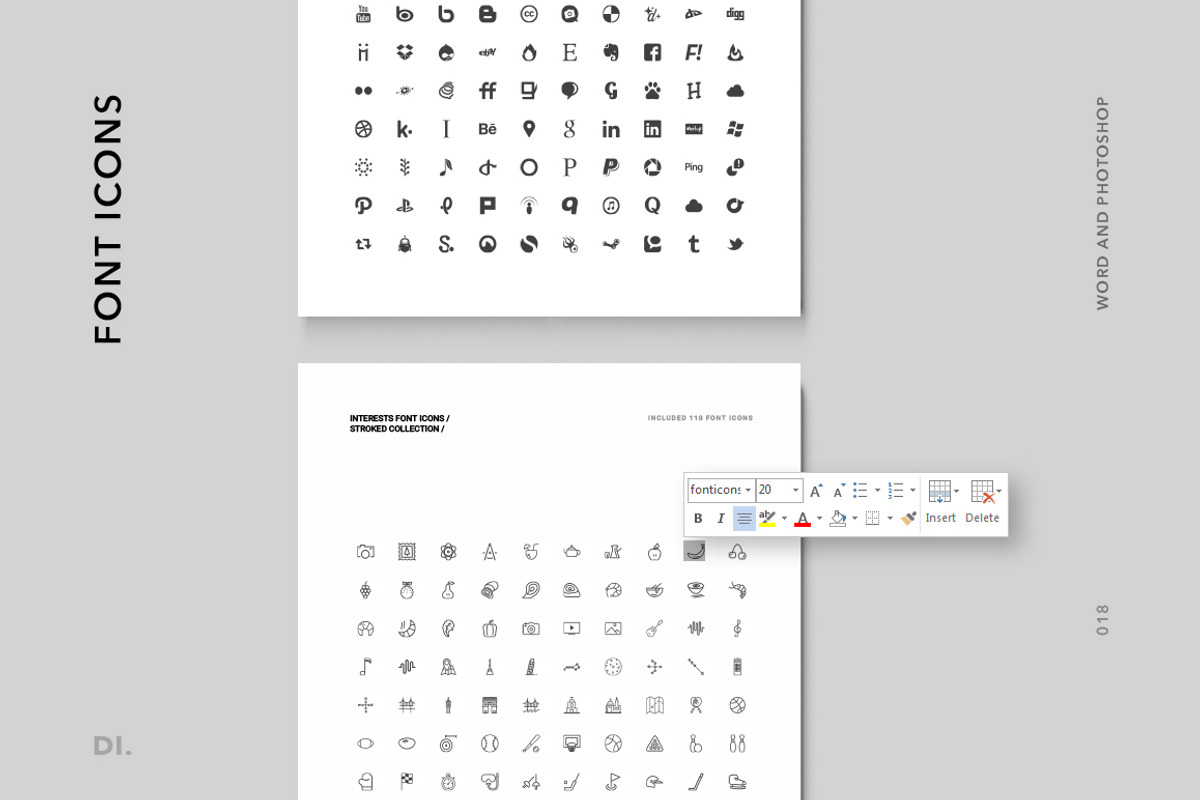Open the font color dropdown arrow
The width and height of the screenshot is (1200, 800).
(x=819, y=518)
